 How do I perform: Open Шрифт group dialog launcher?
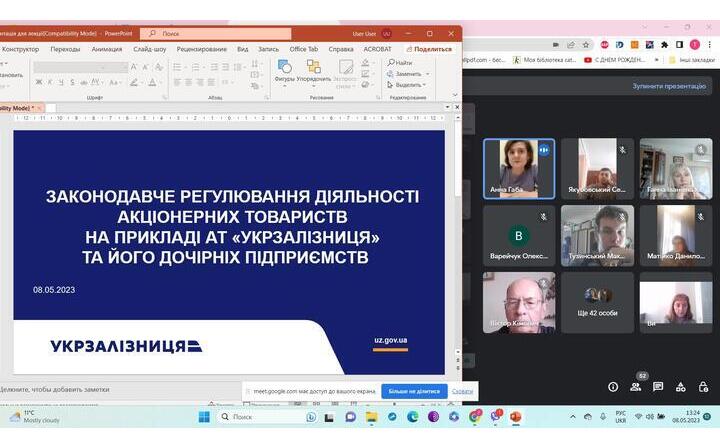tap(164, 98)
